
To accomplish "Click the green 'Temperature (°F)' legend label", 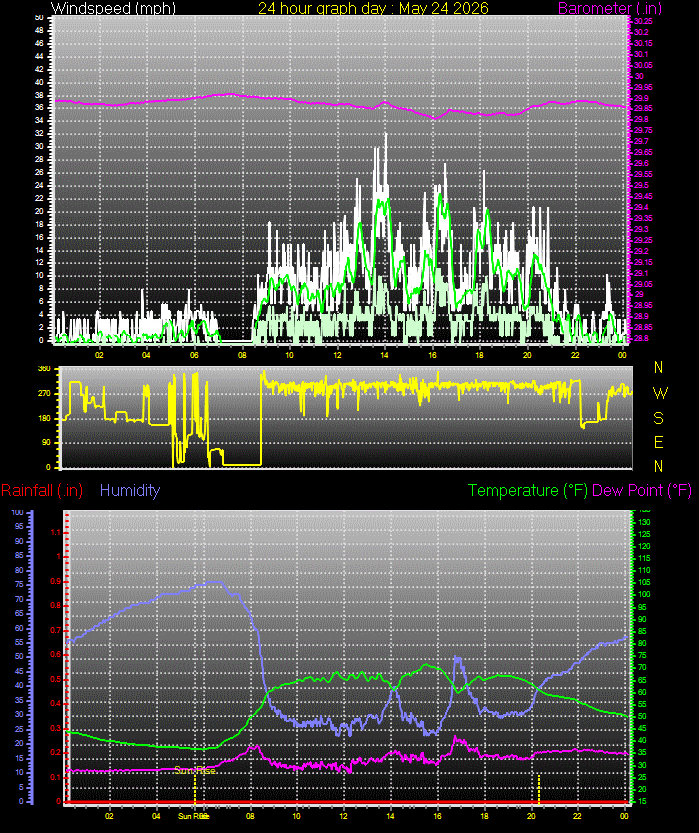I will pyautogui.click(x=528, y=490).
